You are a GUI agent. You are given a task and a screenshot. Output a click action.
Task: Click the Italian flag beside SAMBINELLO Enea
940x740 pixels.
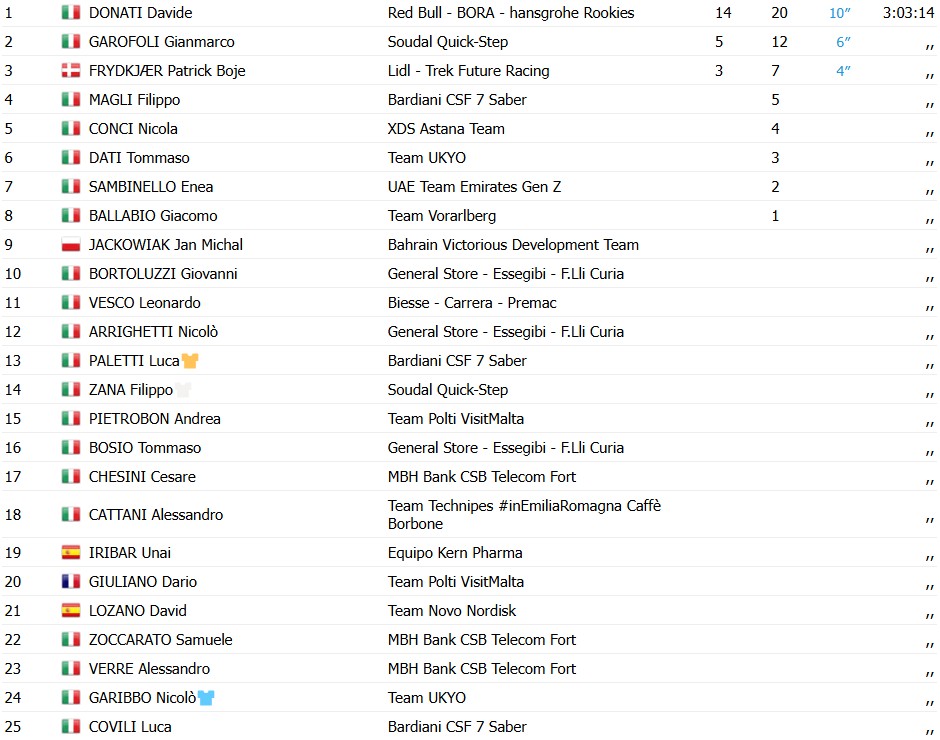click(x=71, y=186)
